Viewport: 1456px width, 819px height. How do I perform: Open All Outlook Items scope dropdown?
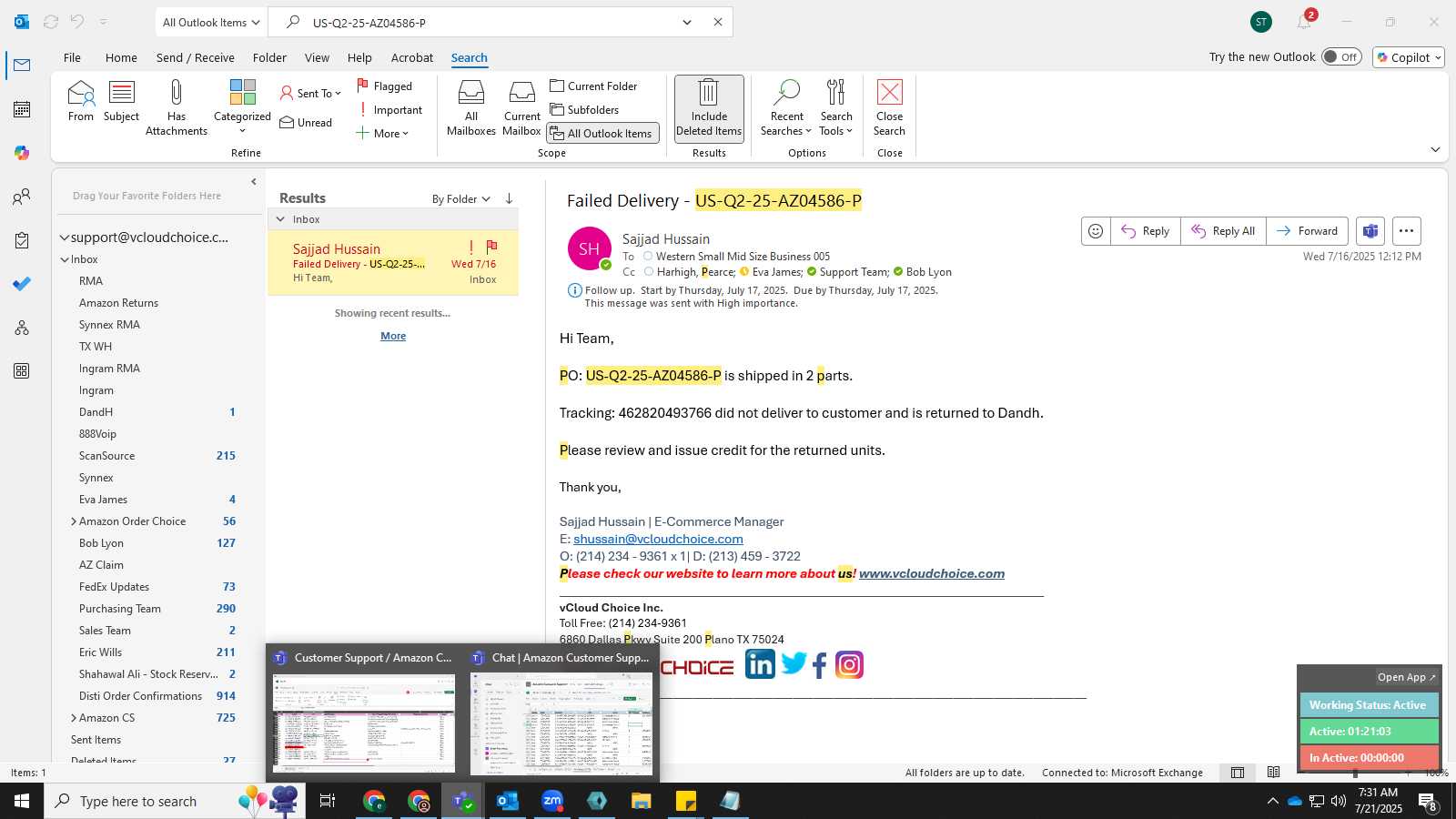click(211, 22)
